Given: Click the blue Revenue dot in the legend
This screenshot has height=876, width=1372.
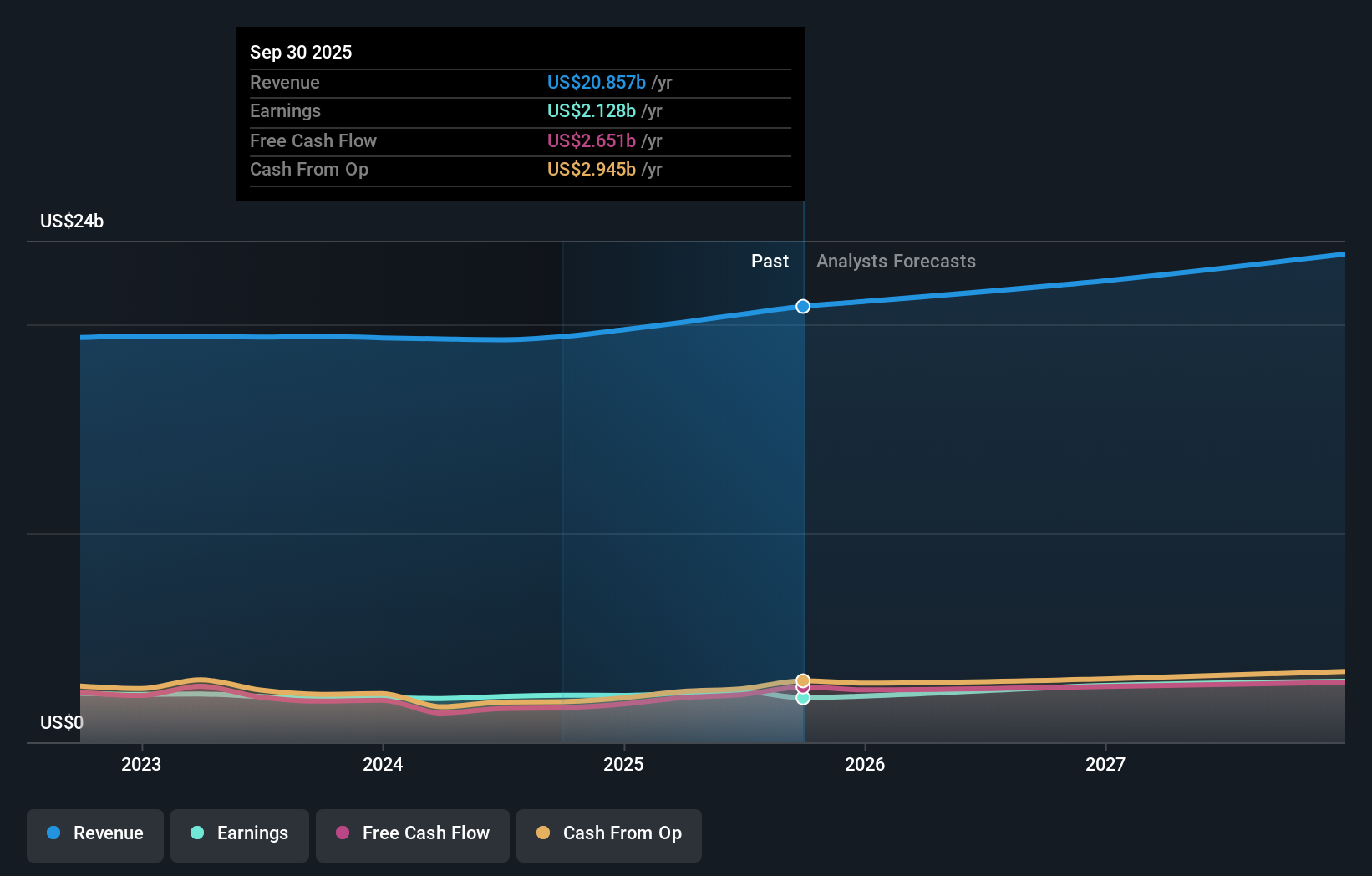Looking at the screenshot, I should tap(54, 833).
